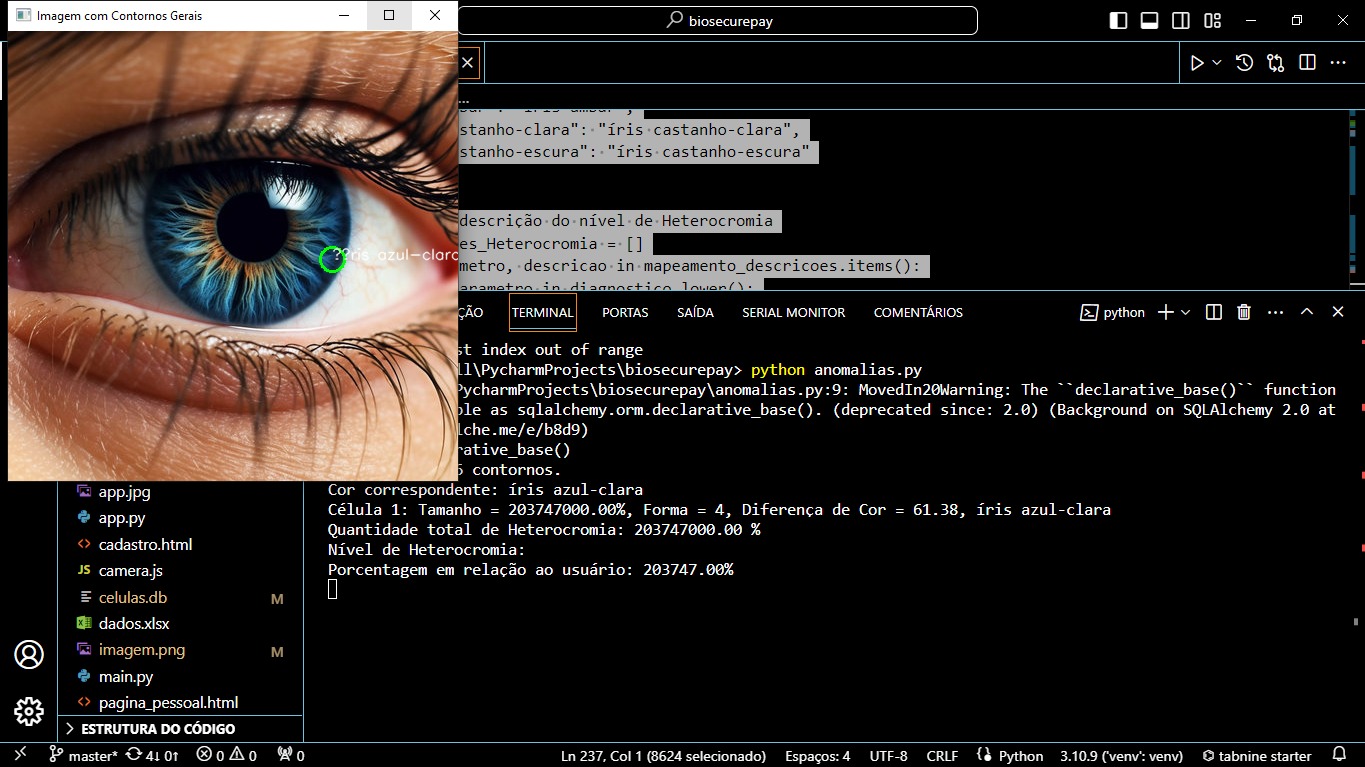Screen dimensions: 1365x767
Task: Select language mode Python in status bar
Action: [1020, 756]
